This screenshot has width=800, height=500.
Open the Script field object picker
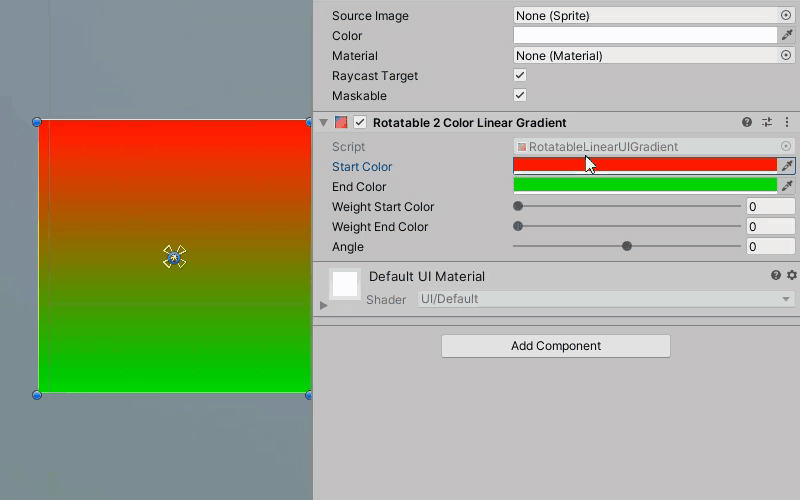click(786, 146)
